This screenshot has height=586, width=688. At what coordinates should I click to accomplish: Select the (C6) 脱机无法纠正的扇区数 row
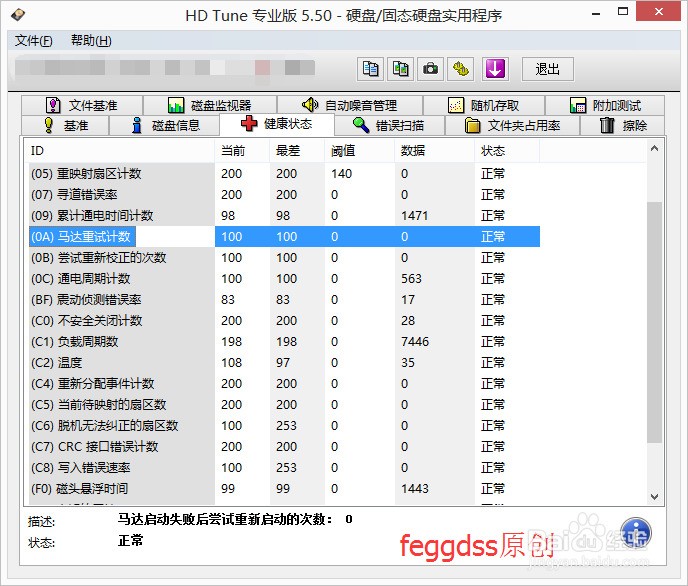click(284, 426)
